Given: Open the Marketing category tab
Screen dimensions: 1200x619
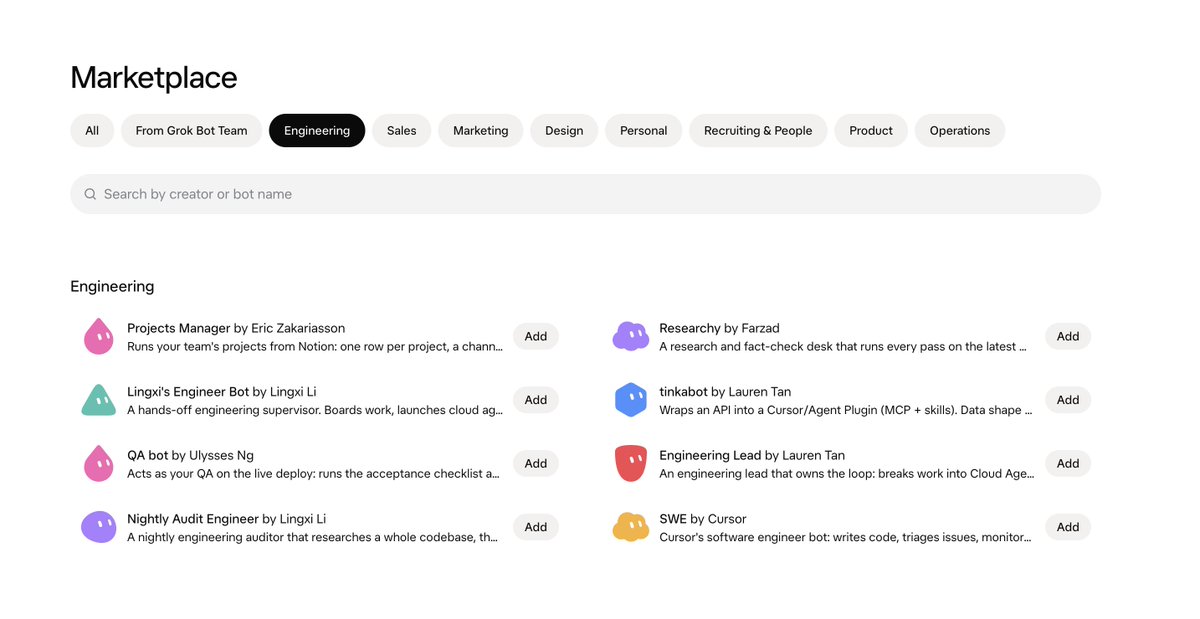Looking at the screenshot, I should 481,131.
